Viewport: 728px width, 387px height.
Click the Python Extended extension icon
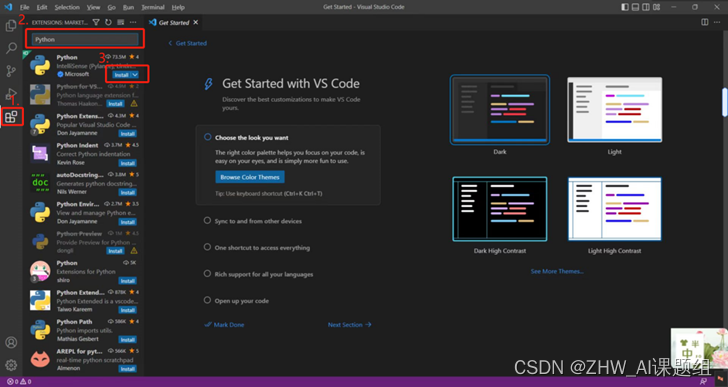click(40, 301)
